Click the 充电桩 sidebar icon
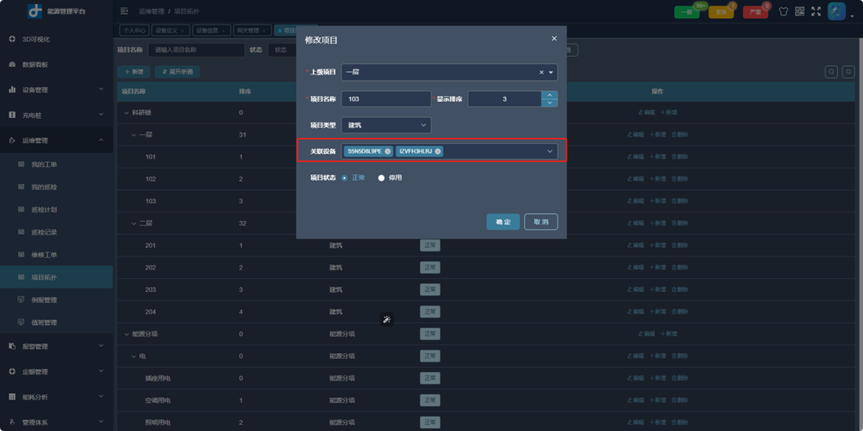 (x=12, y=114)
